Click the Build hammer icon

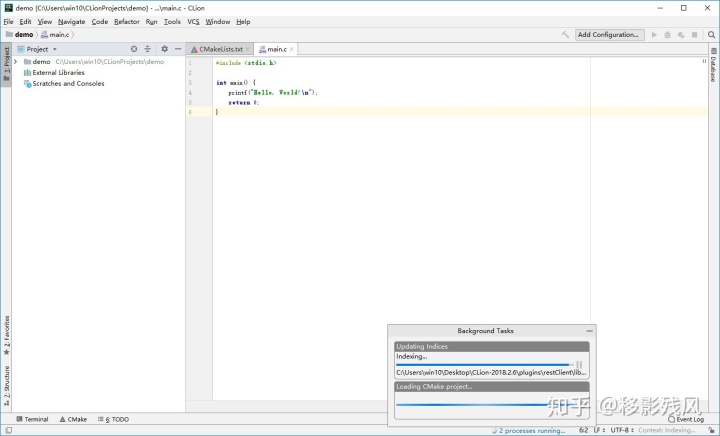coord(565,35)
